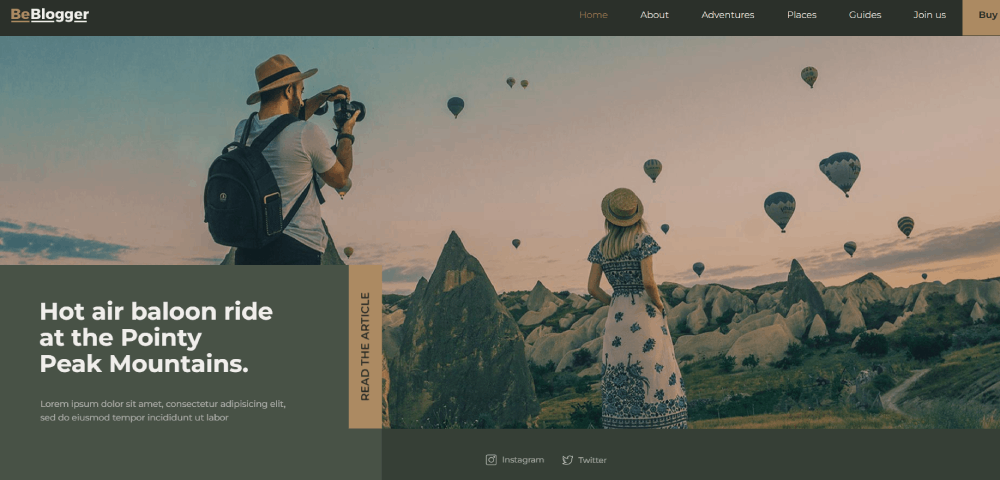Open the Home menu item

coord(593,15)
